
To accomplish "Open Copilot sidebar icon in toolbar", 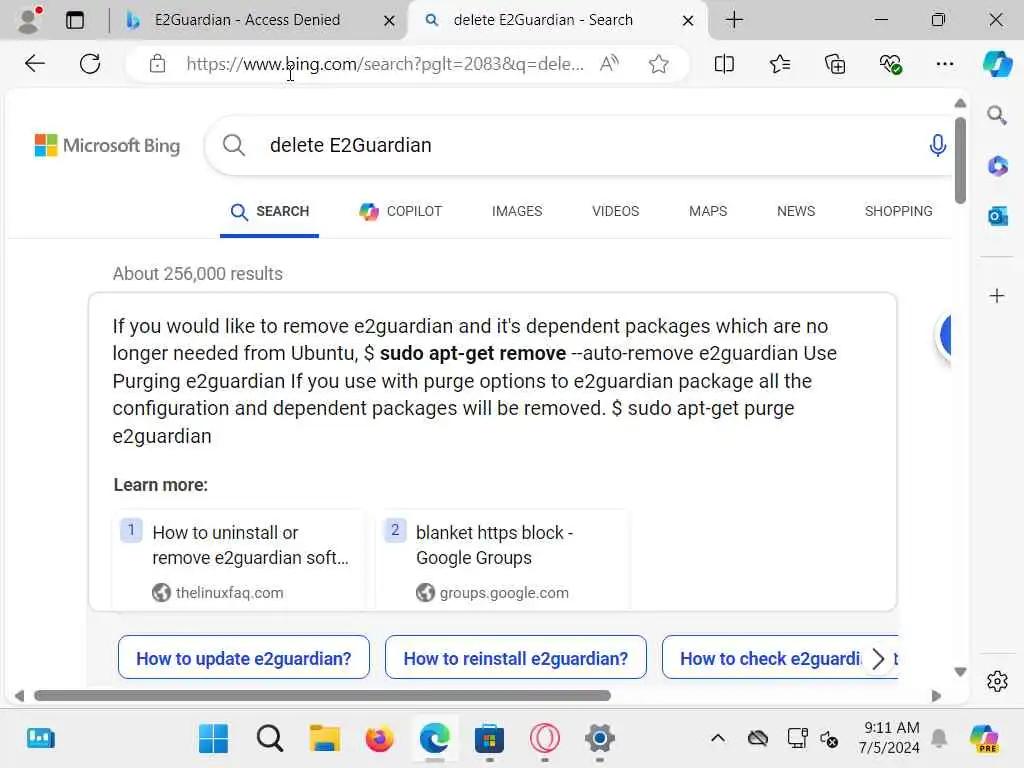I will coord(997,63).
